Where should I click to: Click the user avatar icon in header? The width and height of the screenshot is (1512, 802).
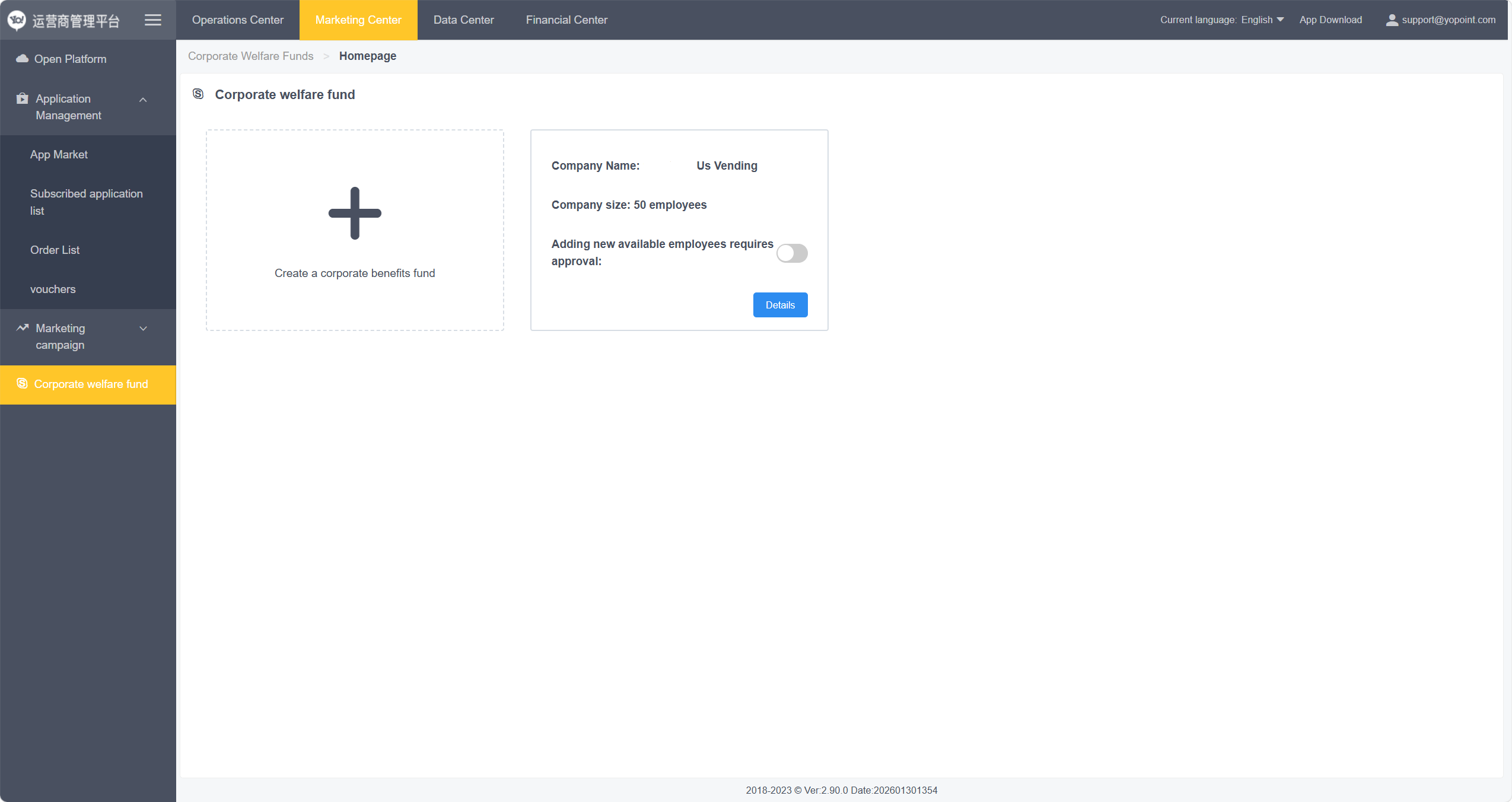(1392, 20)
